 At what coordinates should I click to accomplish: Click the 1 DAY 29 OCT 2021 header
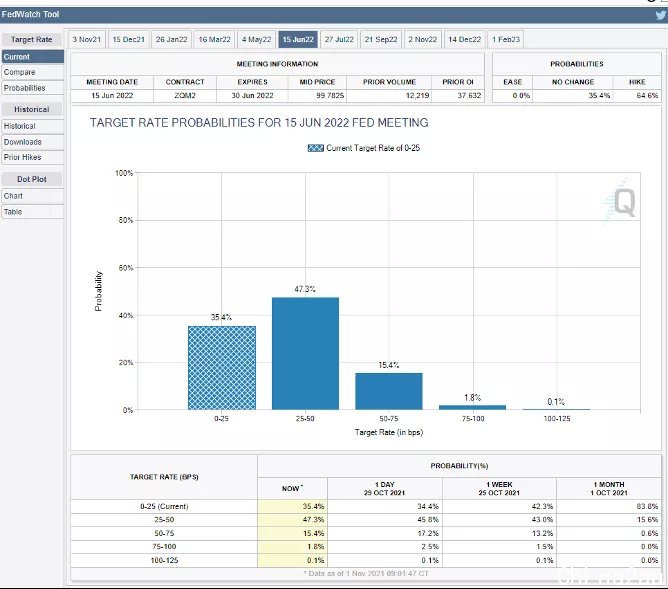tap(385, 488)
